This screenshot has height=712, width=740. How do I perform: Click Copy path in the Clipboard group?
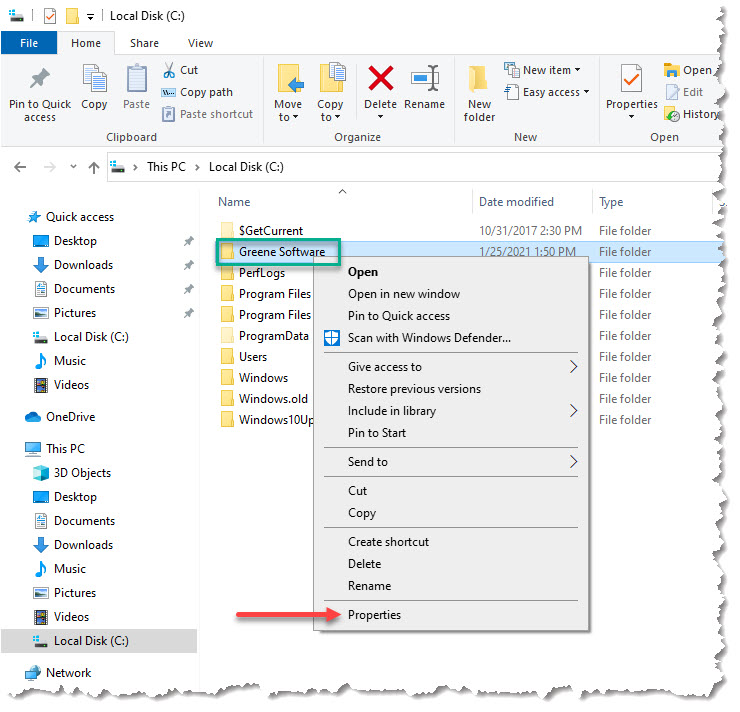pyautogui.click(x=206, y=92)
